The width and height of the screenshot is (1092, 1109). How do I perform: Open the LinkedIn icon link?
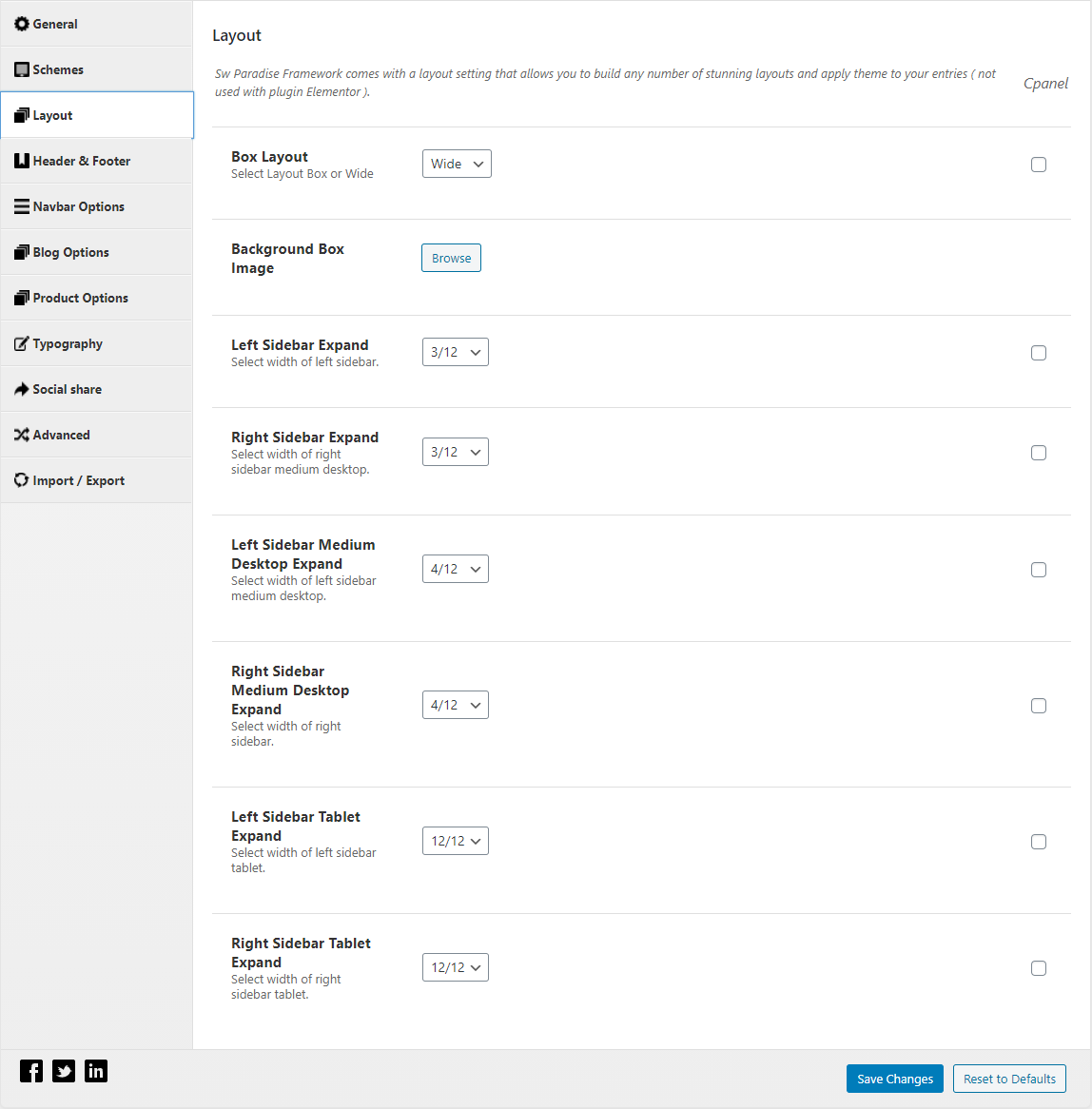tap(96, 1071)
